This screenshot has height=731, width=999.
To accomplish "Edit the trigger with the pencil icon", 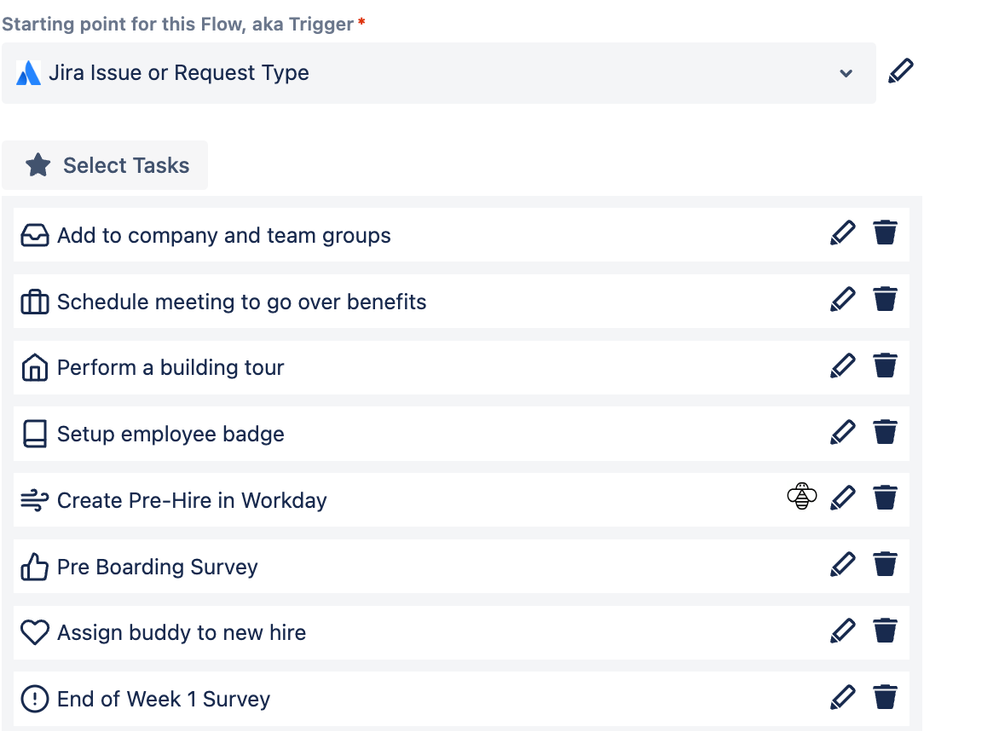I will [x=900, y=71].
